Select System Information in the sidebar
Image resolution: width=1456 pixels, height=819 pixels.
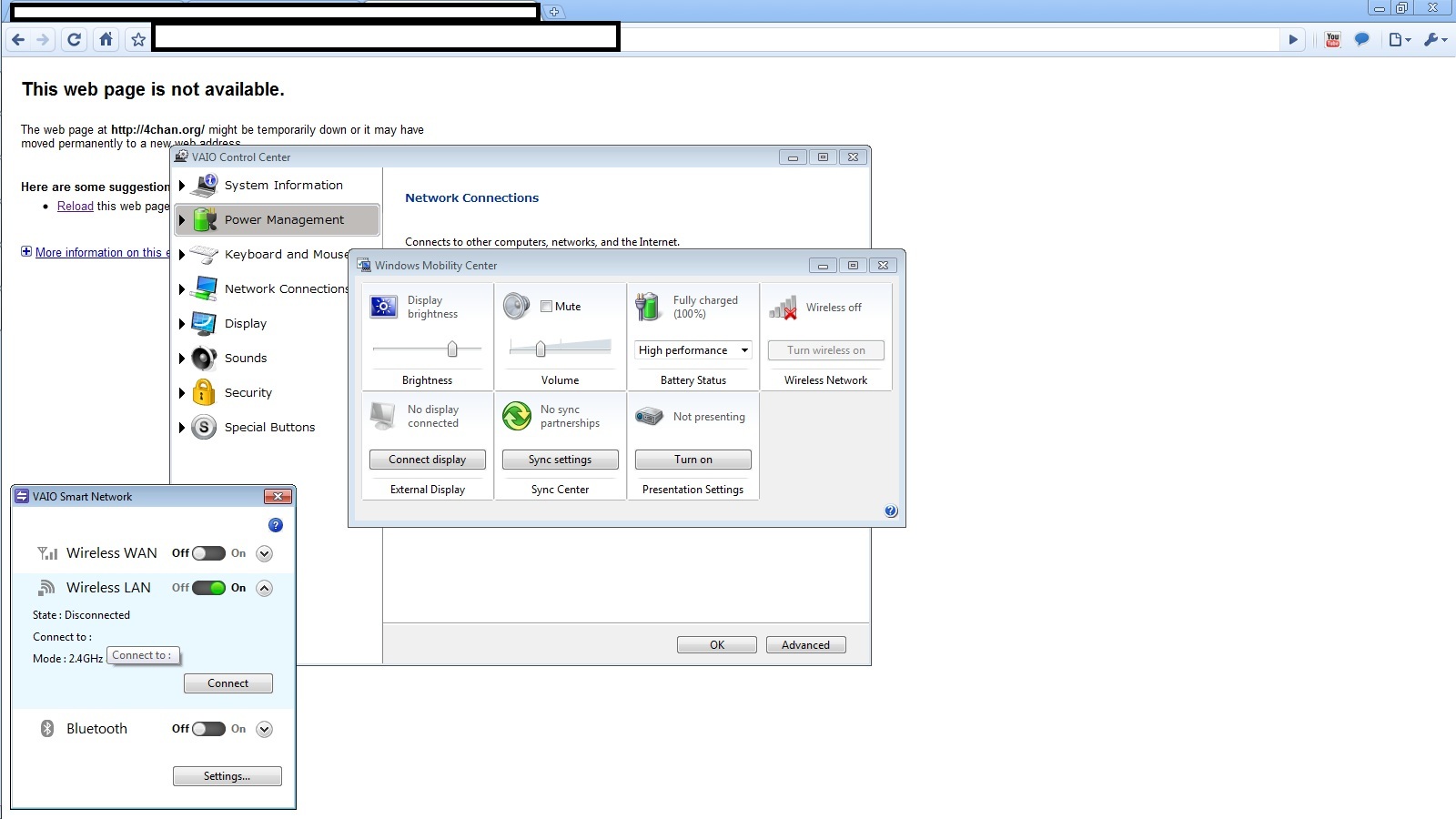pyautogui.click(x=277, y=185)
